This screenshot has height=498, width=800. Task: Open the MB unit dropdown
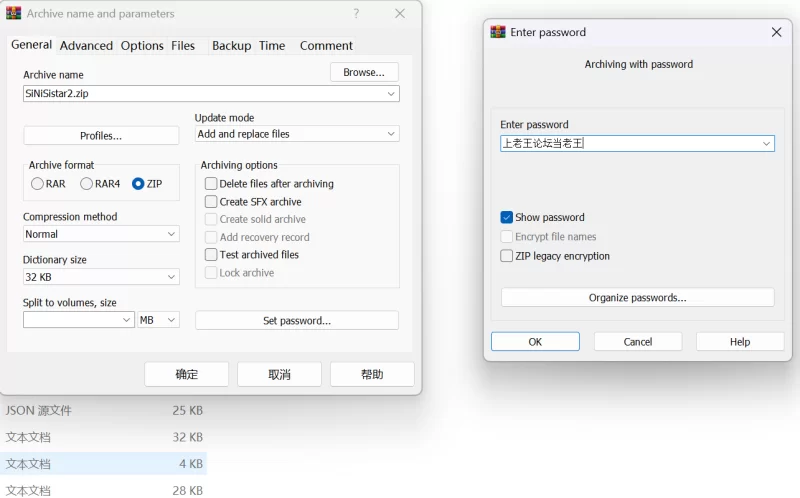[x=158, y=320]
